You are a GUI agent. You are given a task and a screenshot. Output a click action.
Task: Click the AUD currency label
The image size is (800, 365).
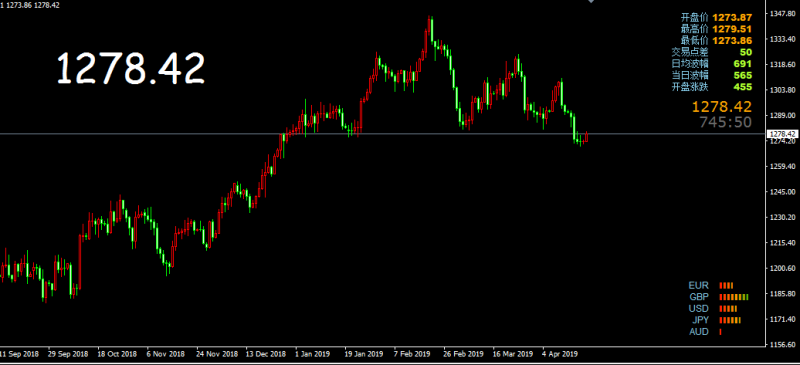(x=698, y=332)
